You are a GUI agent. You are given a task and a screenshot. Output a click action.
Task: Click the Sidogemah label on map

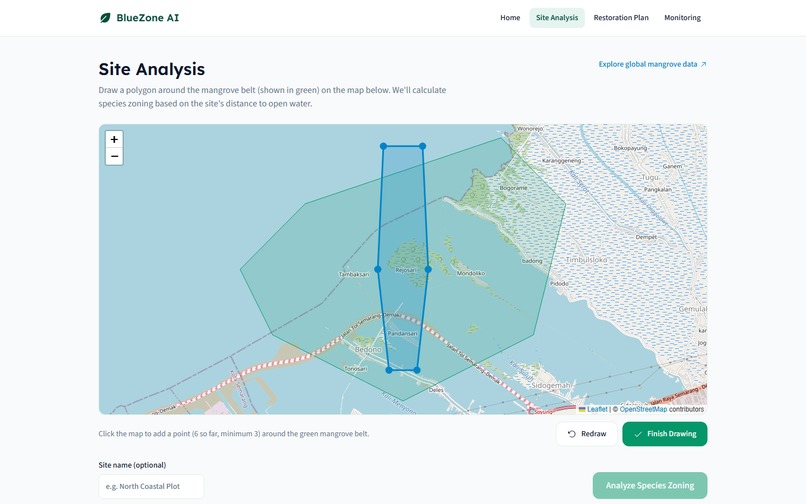551,385
